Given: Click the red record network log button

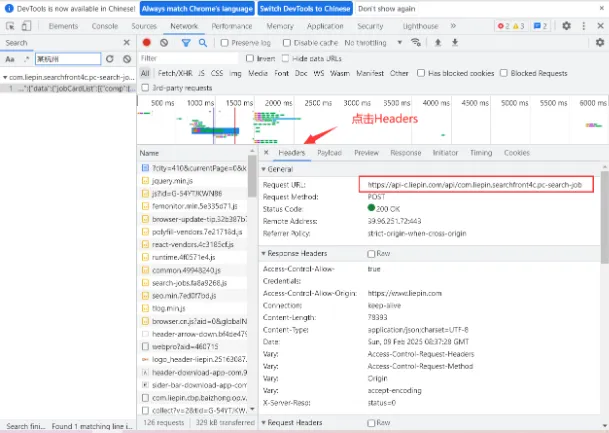Looking at the screenshot, I should coord(146,43).
